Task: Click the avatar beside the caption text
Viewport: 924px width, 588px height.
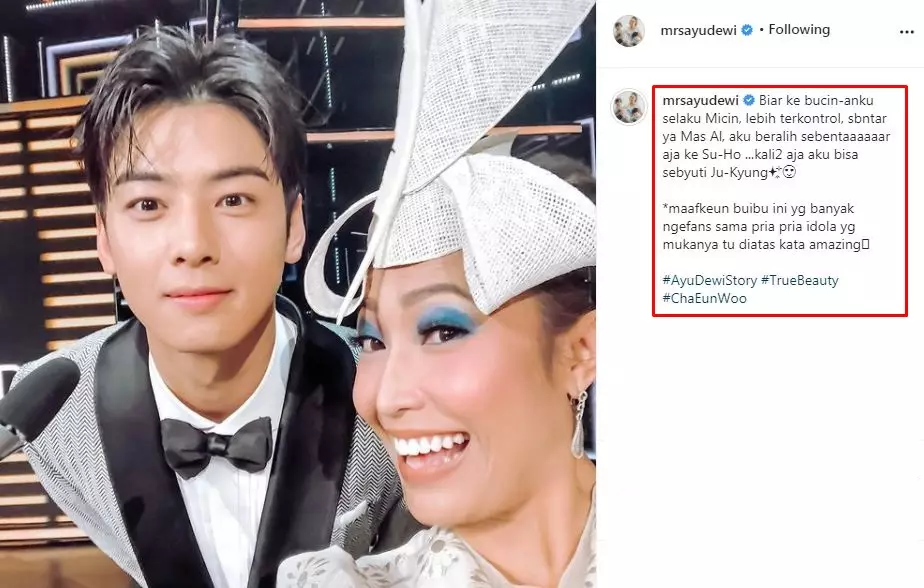Action: (629, 107)
